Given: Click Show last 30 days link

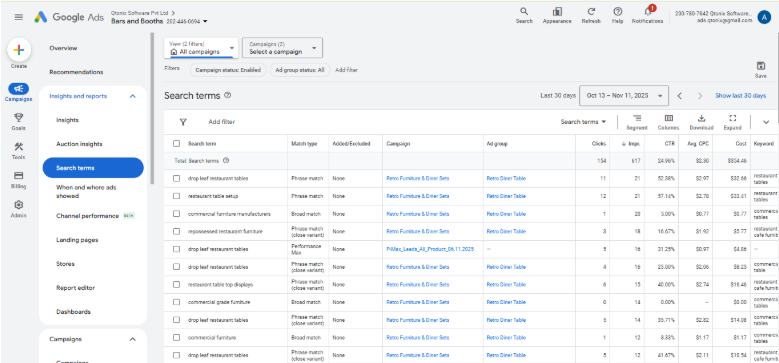Looking at the screenshot, I should click(x=740, y=96).
